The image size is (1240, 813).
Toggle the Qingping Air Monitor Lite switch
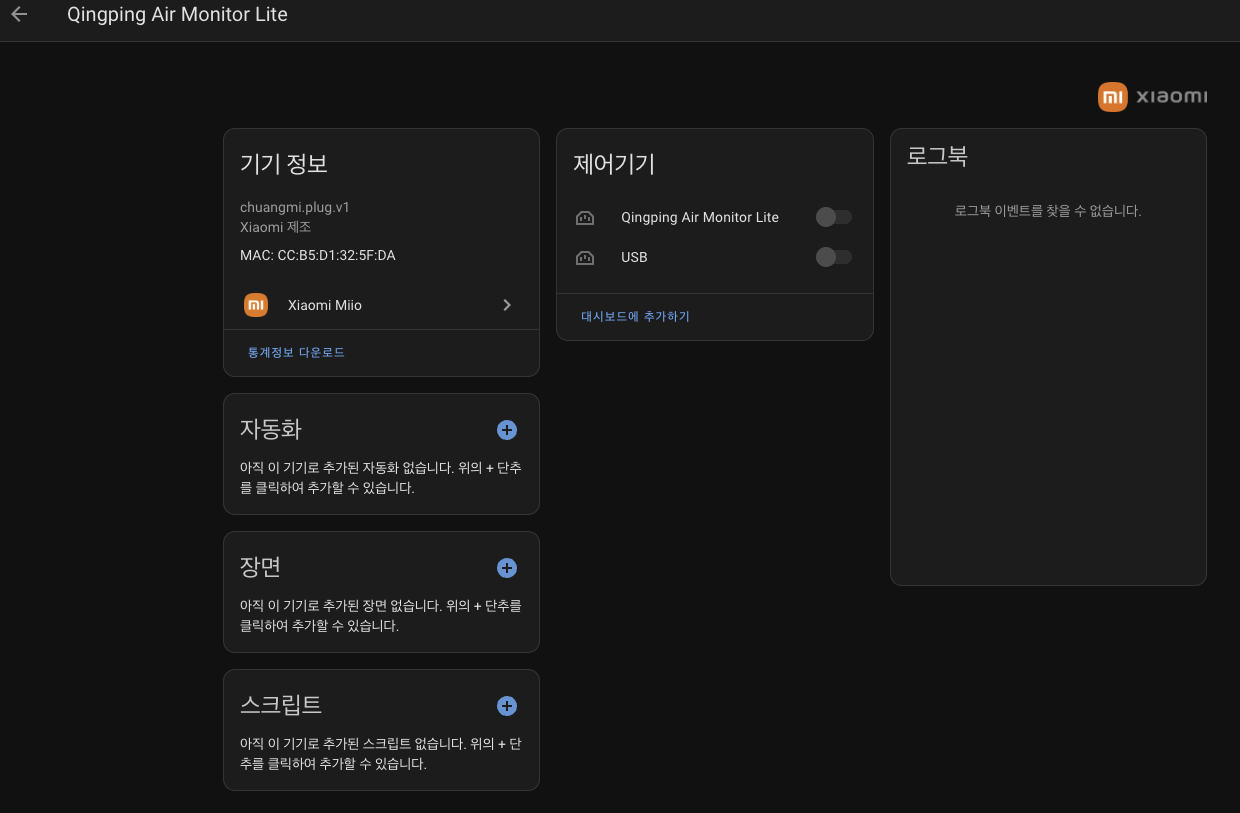pyautogui.click(x=834, y=217)
